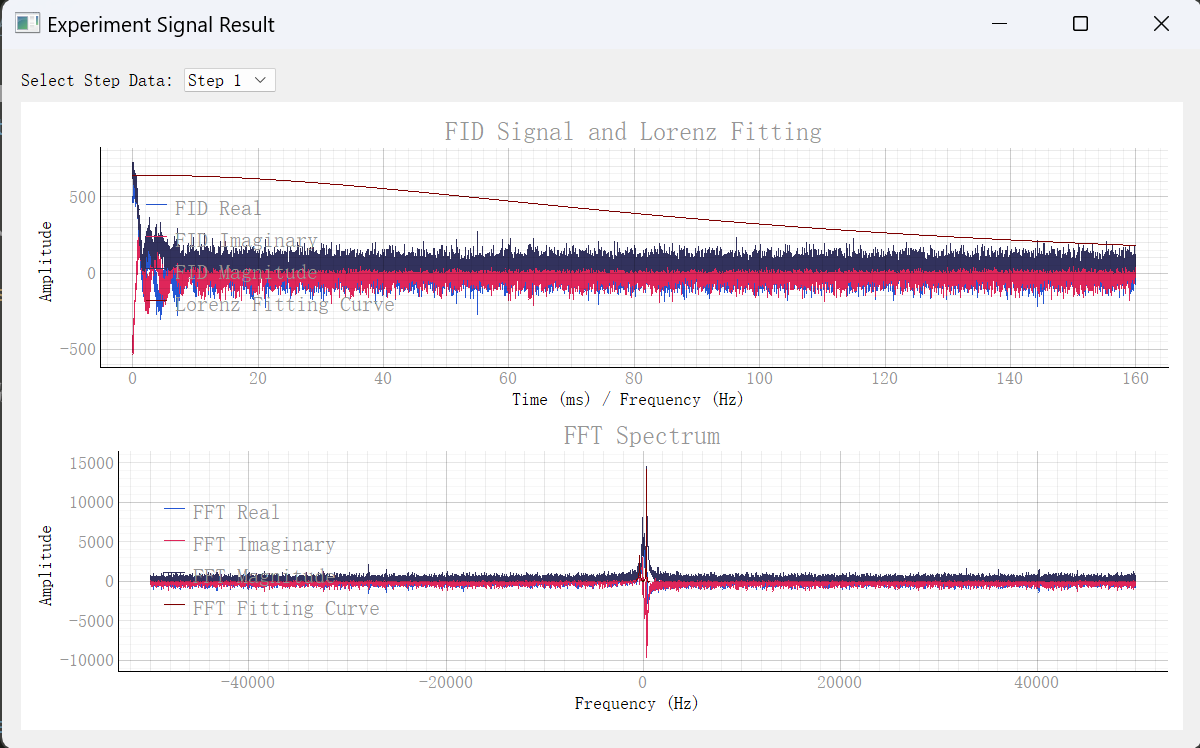Maximize the Experiment Signal Result window

[1080, 24]
